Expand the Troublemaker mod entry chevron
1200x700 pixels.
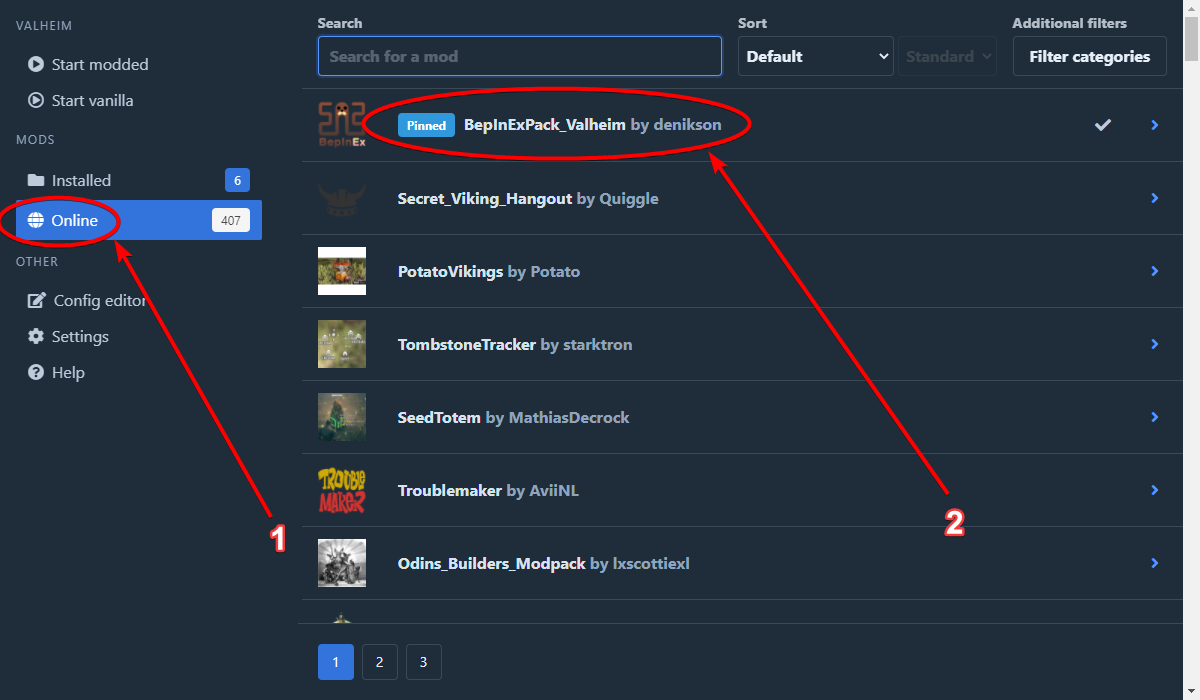point(1154,490)
